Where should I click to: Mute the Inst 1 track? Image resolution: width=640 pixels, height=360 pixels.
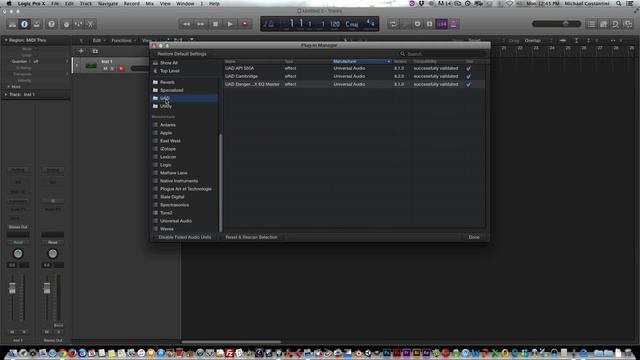(x=105, y=69)
